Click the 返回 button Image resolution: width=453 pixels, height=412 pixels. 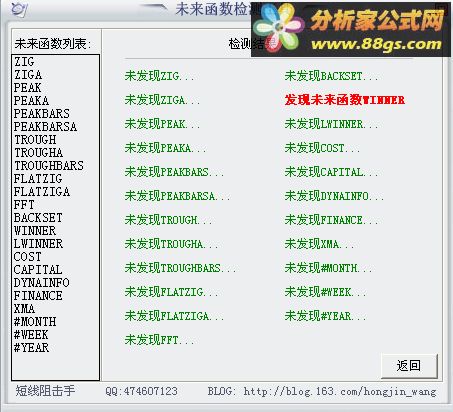tap(409, 366)
